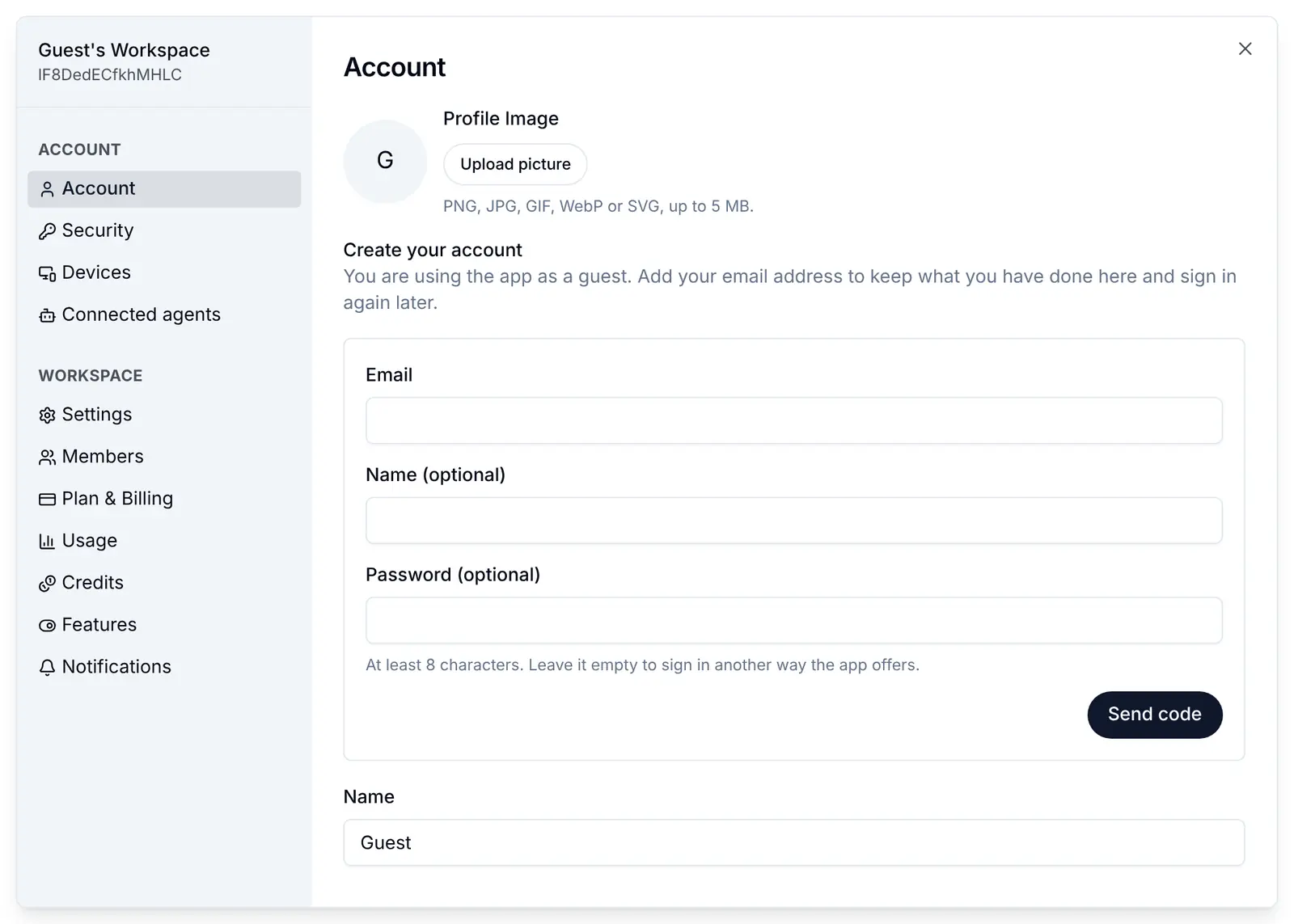
Task: Click the Name field containing Guest
Action: tap(793, 842)
